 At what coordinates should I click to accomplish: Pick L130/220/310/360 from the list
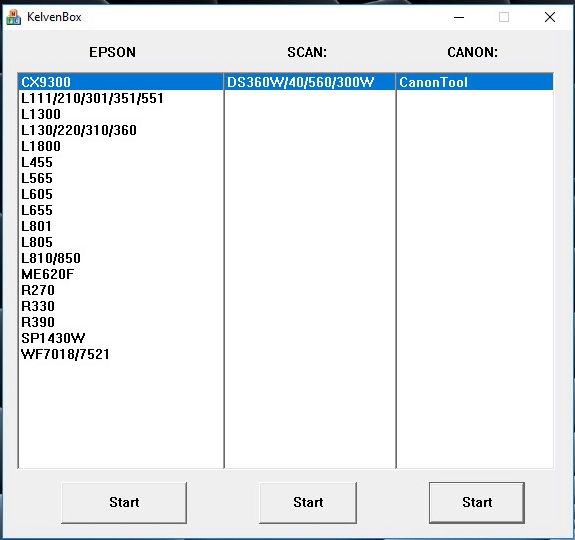tap(121, 130)
